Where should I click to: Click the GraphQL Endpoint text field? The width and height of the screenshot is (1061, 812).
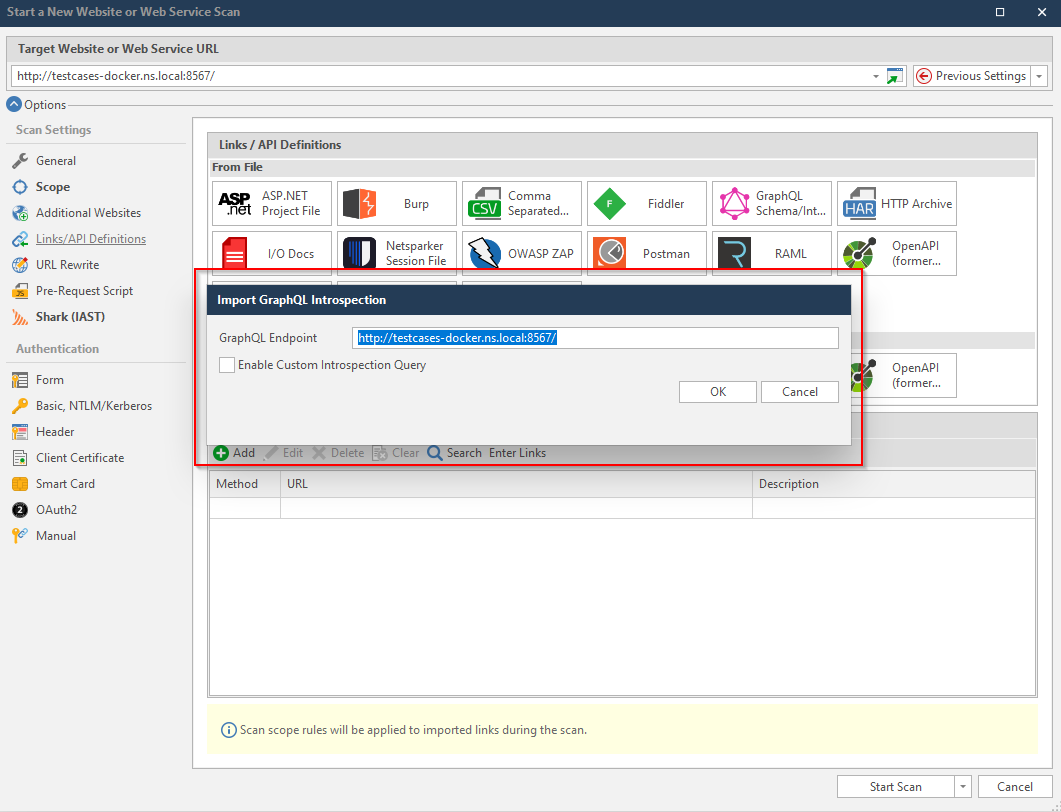pos(595,338)
